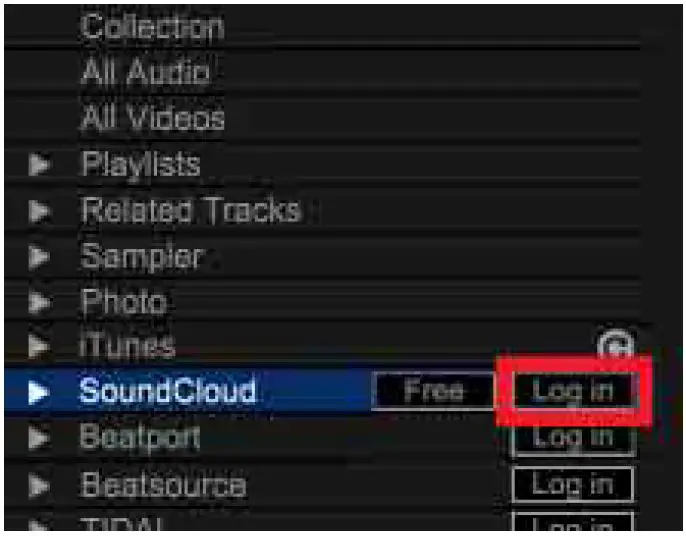Image resolution: width=686 pixels, height=536 pixels.
Task: Expand the Beatsource disclosure triangle
Action: pos(39,485)
